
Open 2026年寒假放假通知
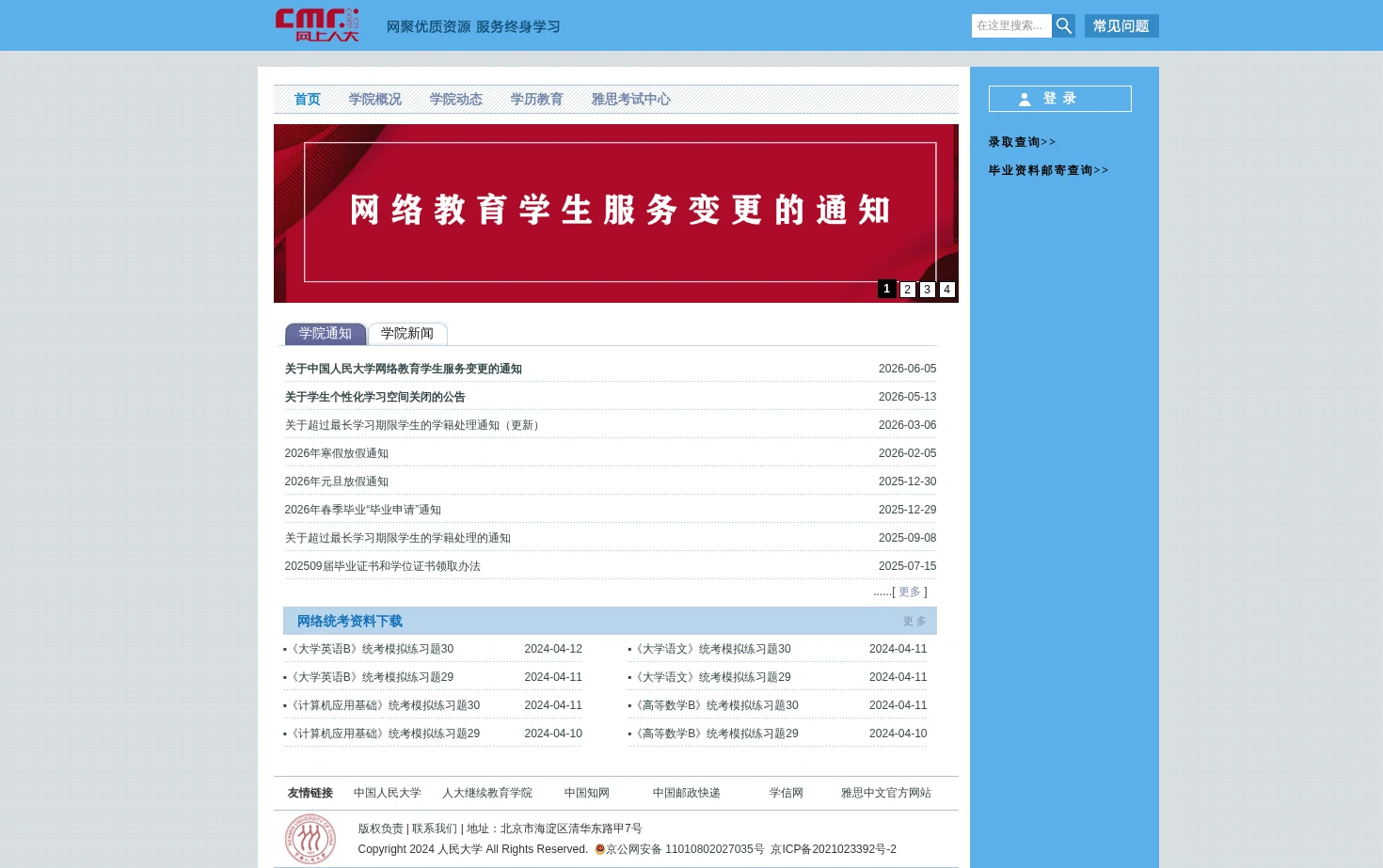point(336,453)
